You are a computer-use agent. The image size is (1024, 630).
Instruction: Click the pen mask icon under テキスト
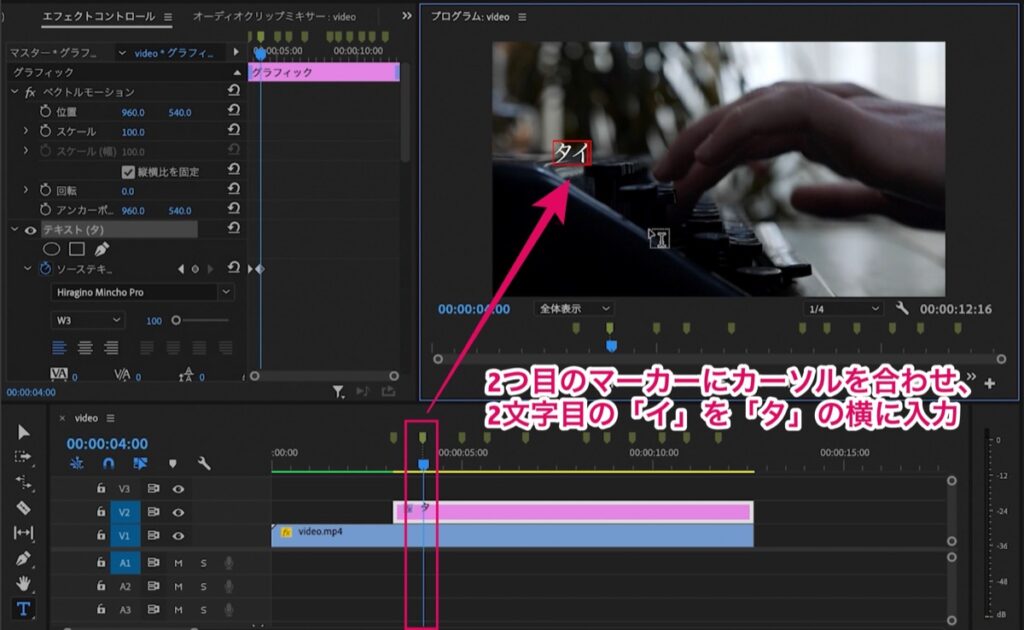coord(102,249)
